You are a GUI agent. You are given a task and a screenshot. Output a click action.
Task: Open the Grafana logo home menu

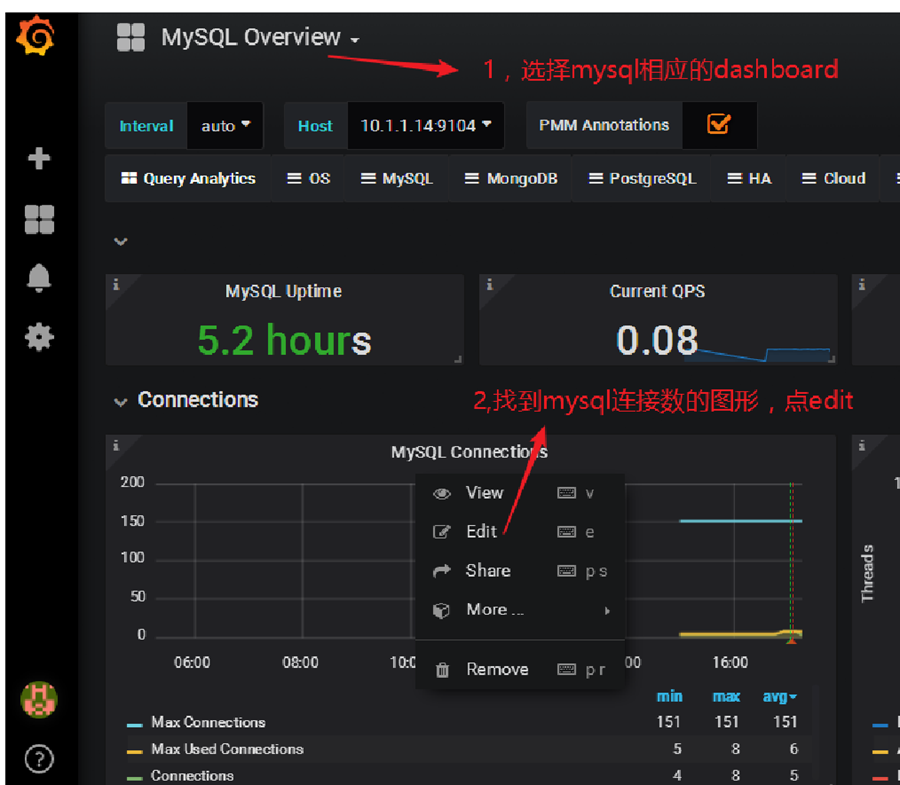pos(36,36)
